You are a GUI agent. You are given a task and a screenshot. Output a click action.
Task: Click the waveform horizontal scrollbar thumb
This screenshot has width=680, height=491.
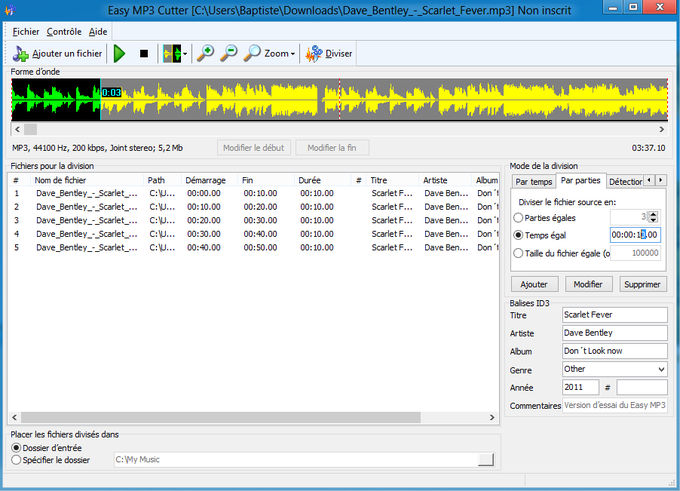pos(30,129)
